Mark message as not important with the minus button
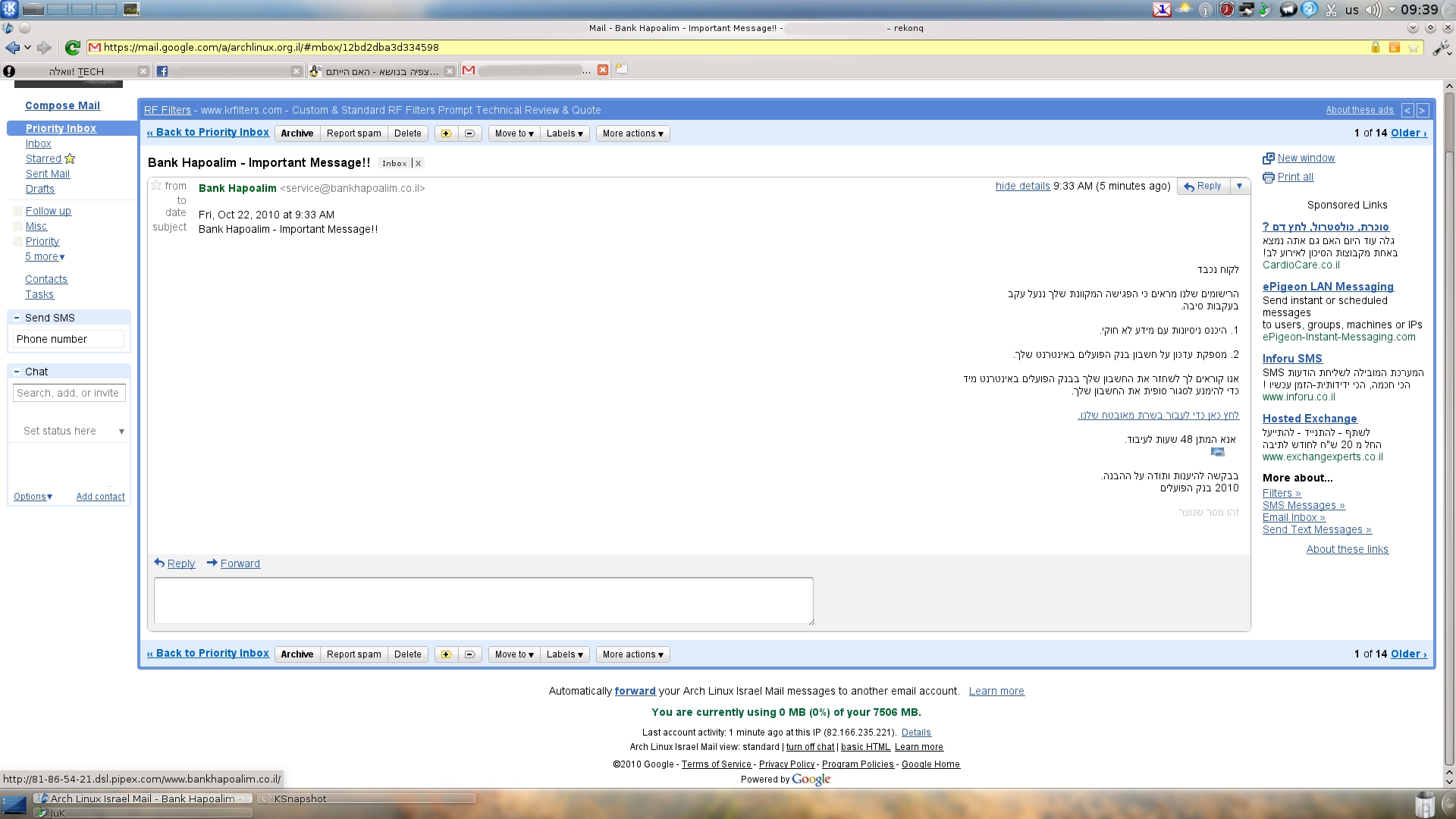Screen dimensions: 1456x819 [x=469, y=133]
